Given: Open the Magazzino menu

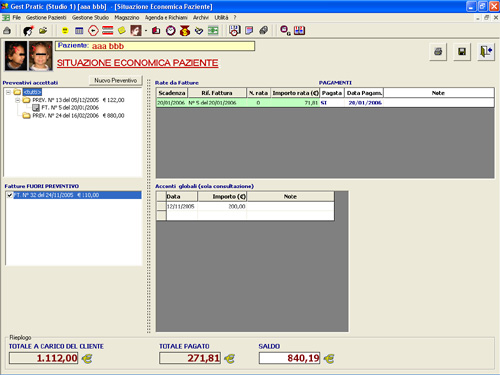Looking at the screenshot, I should click(127, 18).
